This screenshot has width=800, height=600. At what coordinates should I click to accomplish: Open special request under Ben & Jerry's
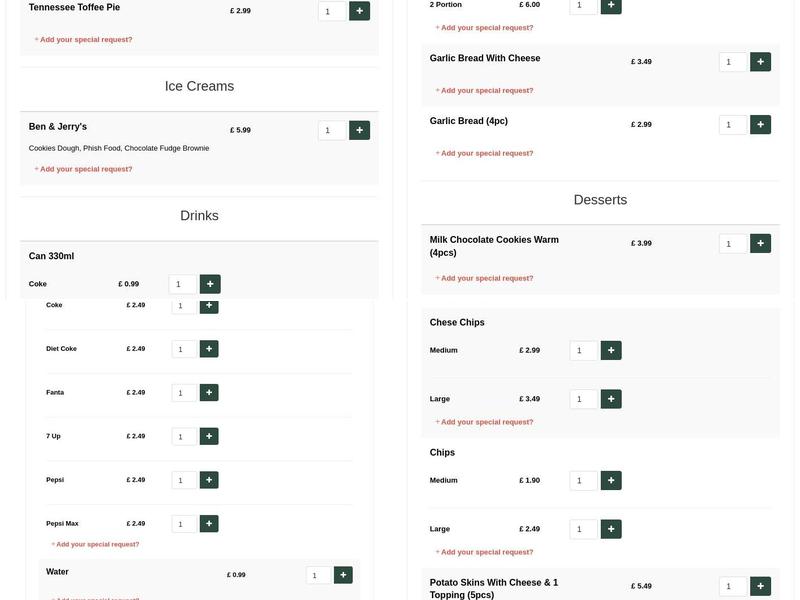(x=85, y=169)
